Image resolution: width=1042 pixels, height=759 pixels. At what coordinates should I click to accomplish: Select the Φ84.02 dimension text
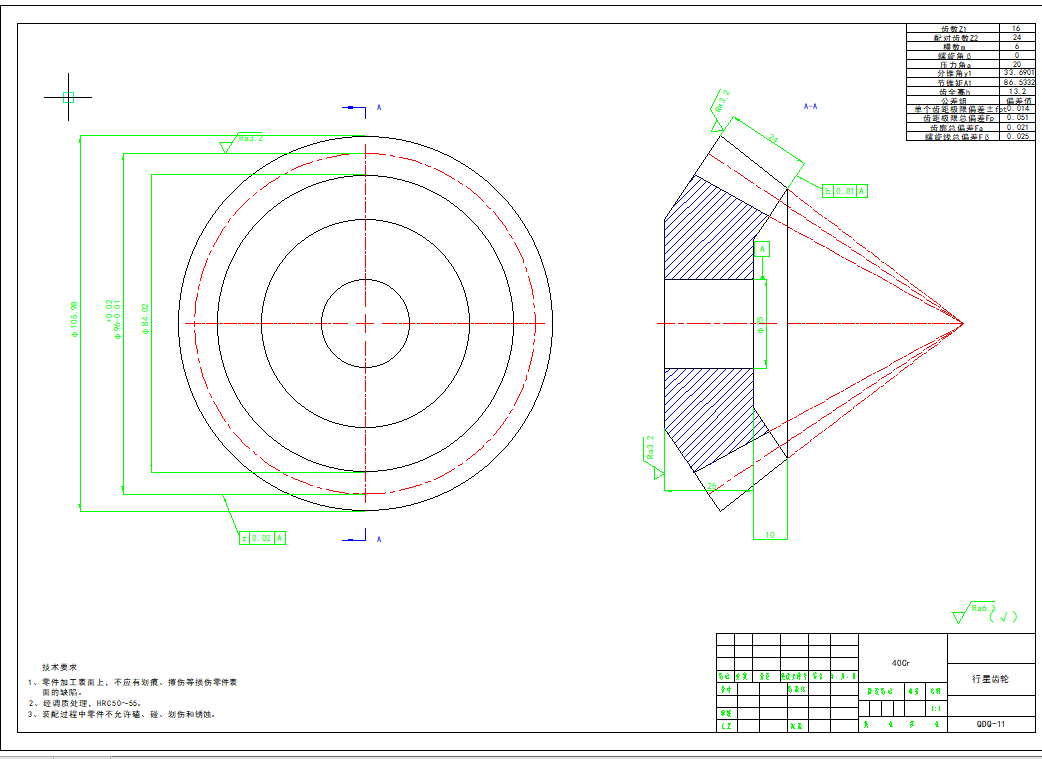[x=146, y=322]
